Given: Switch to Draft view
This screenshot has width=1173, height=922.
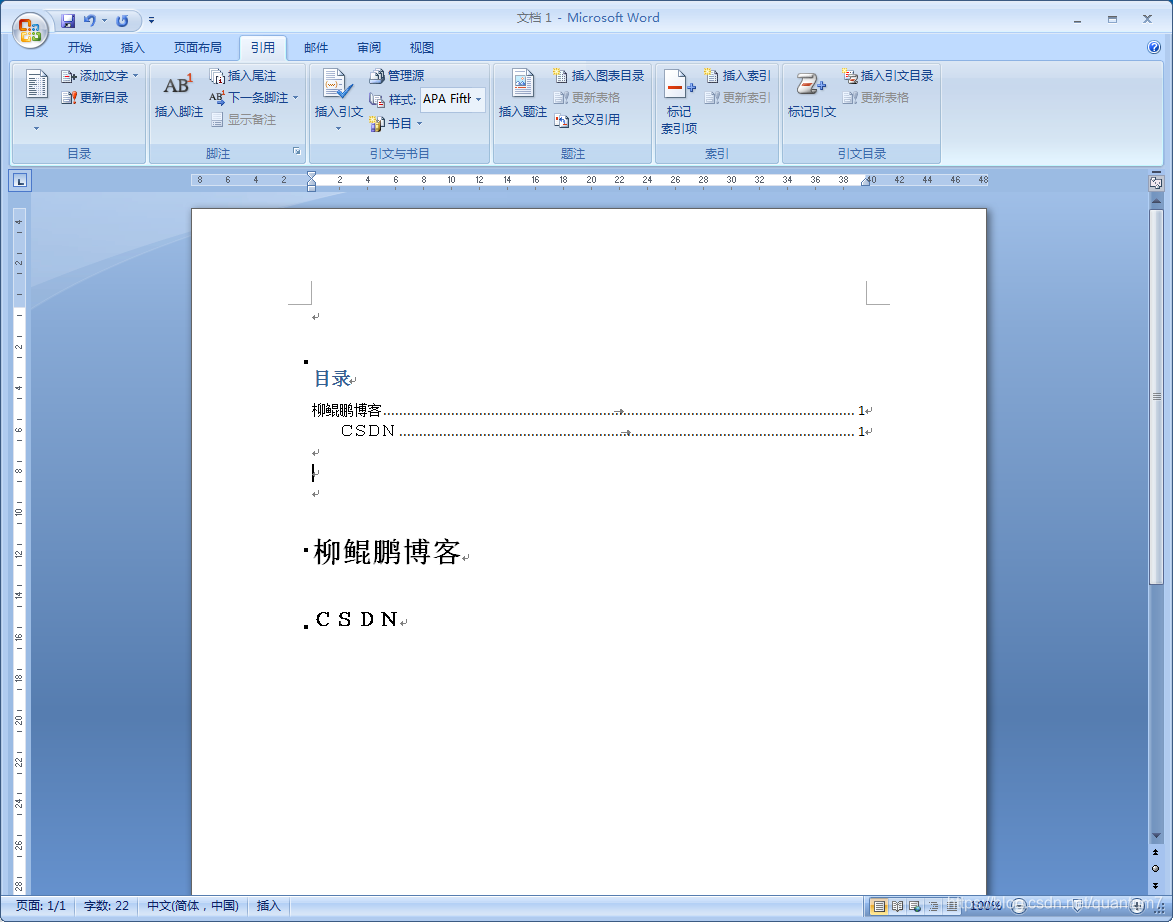Looking at the screenshot, I should 951,906.
